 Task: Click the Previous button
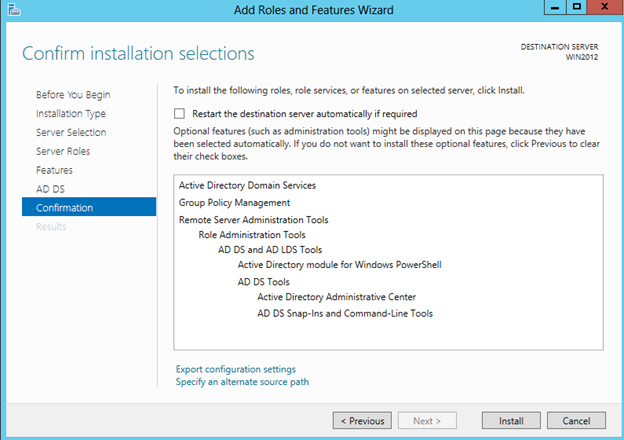pos(360,420)
